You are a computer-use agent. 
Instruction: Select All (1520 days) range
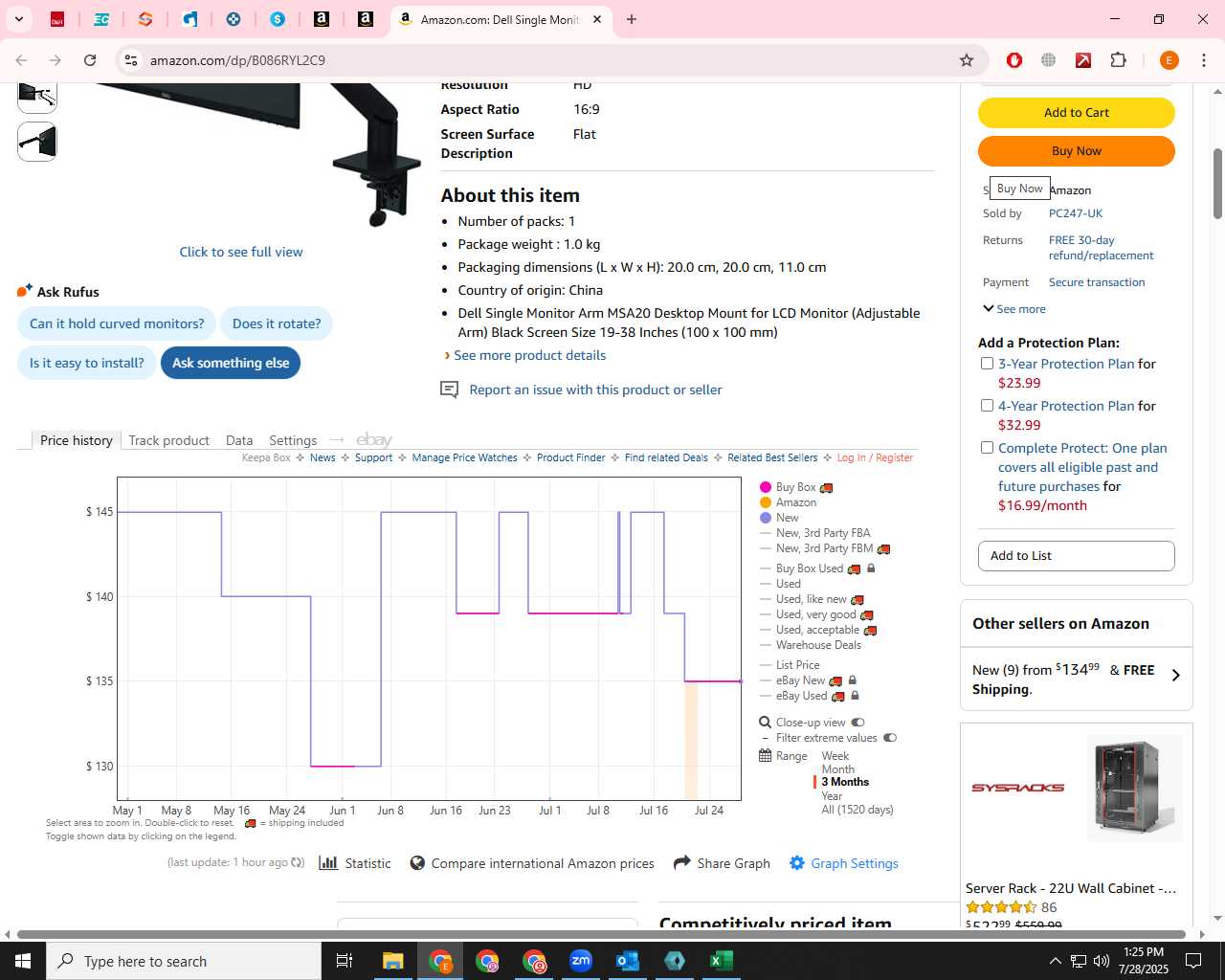[x=857, y=810]
